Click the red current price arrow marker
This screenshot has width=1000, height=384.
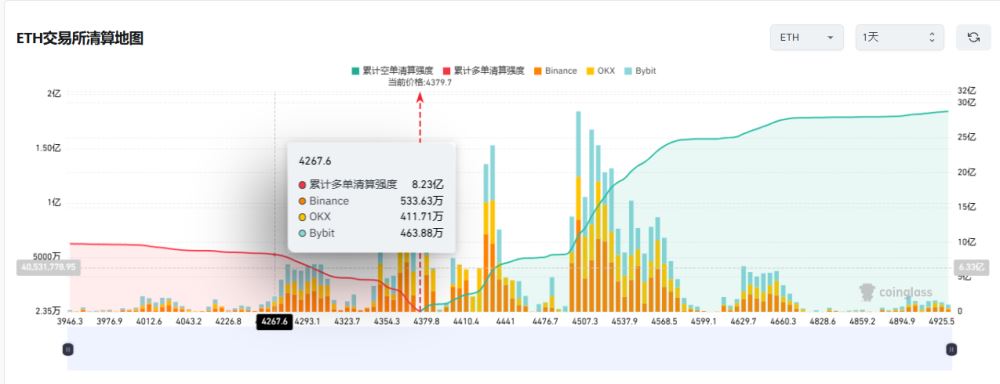420,97
